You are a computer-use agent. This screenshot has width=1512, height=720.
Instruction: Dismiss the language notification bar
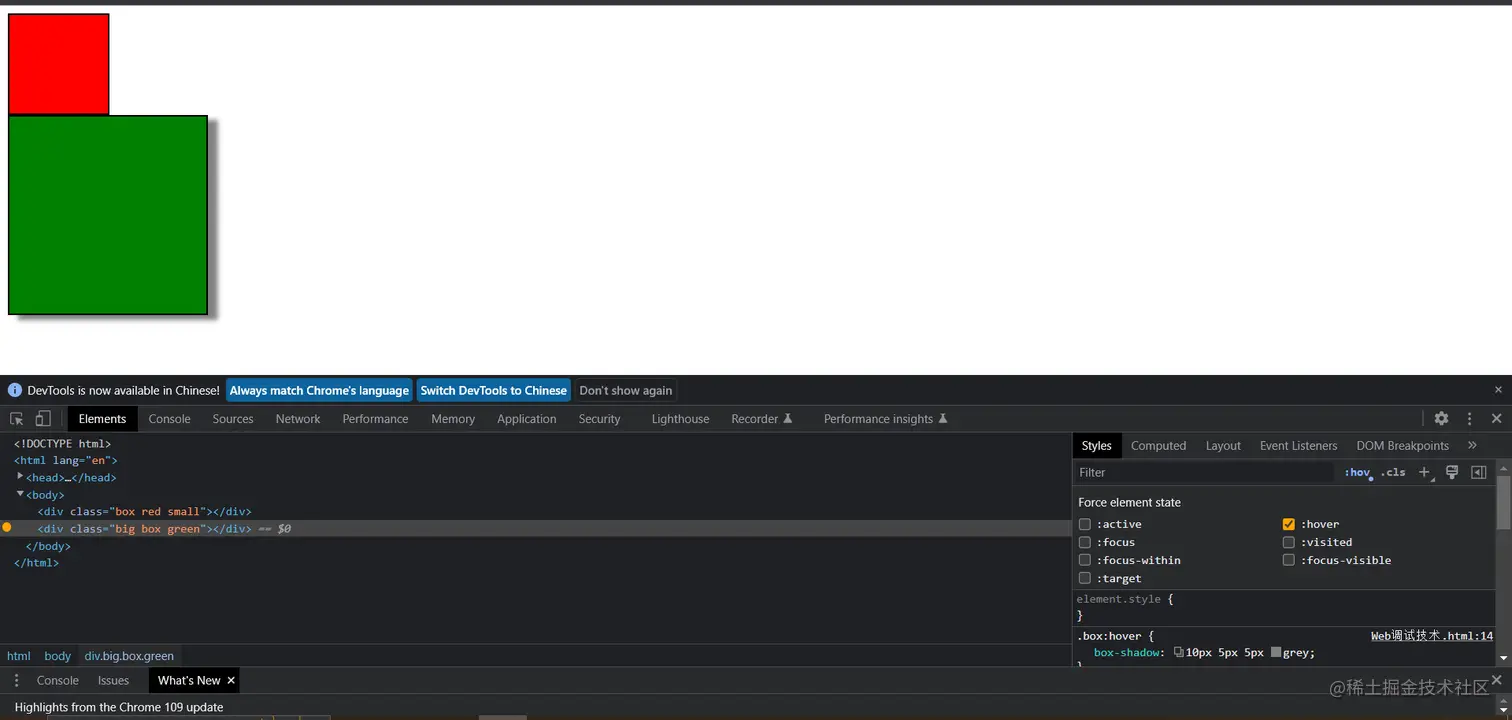[1498, 390]
